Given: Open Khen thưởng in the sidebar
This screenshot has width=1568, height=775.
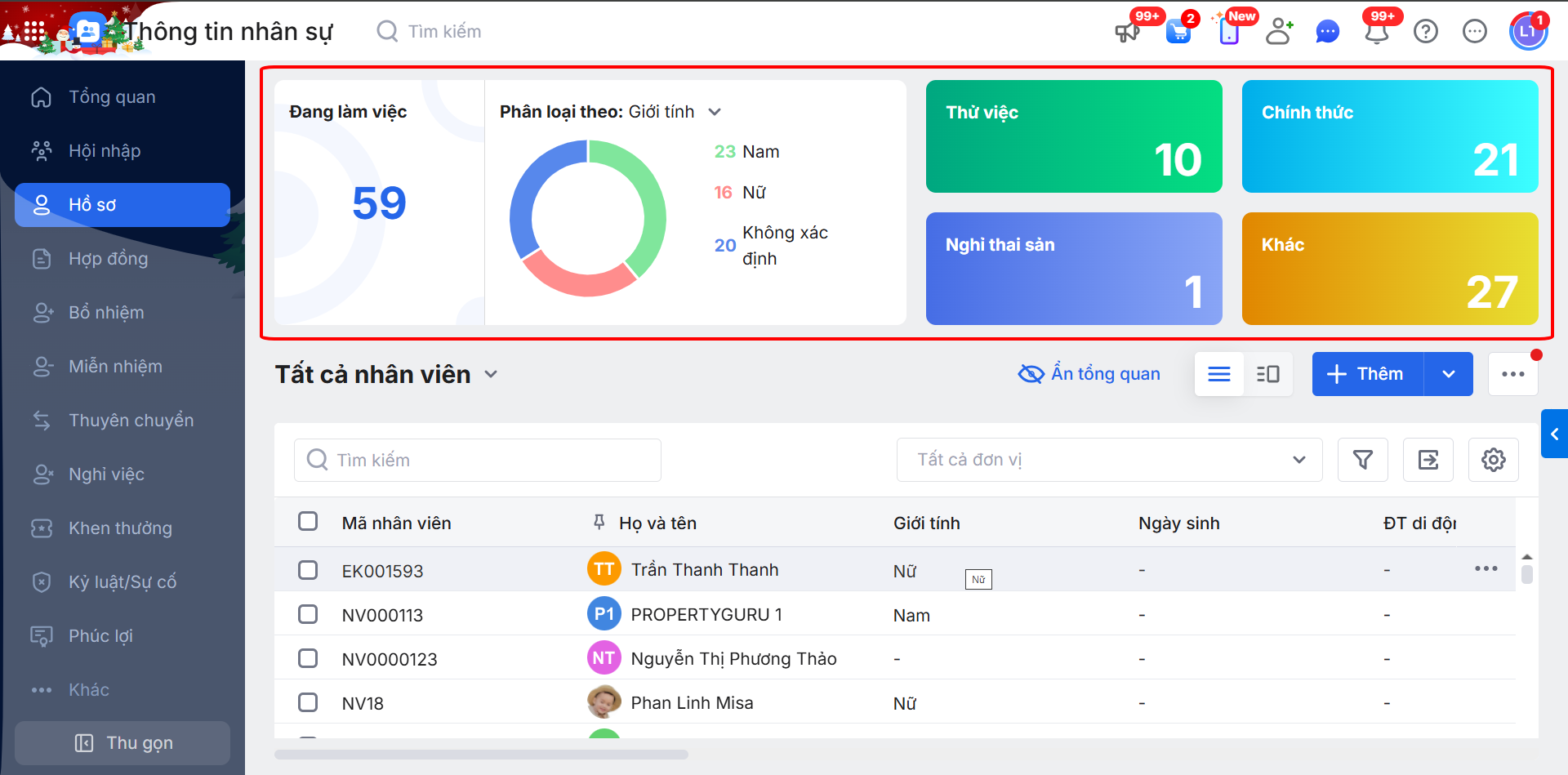Looking at the screenshot, I should point(122,528).
